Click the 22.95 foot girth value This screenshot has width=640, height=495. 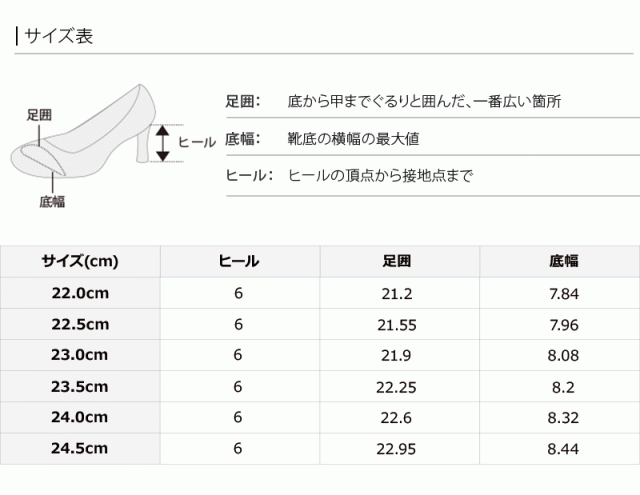[398, 449]
